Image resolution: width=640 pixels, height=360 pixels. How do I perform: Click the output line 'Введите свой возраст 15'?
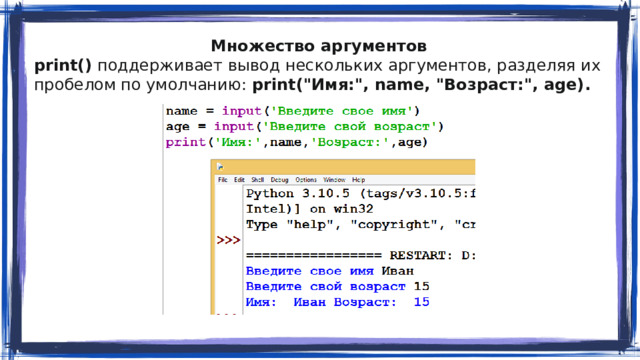coord(338,287)
